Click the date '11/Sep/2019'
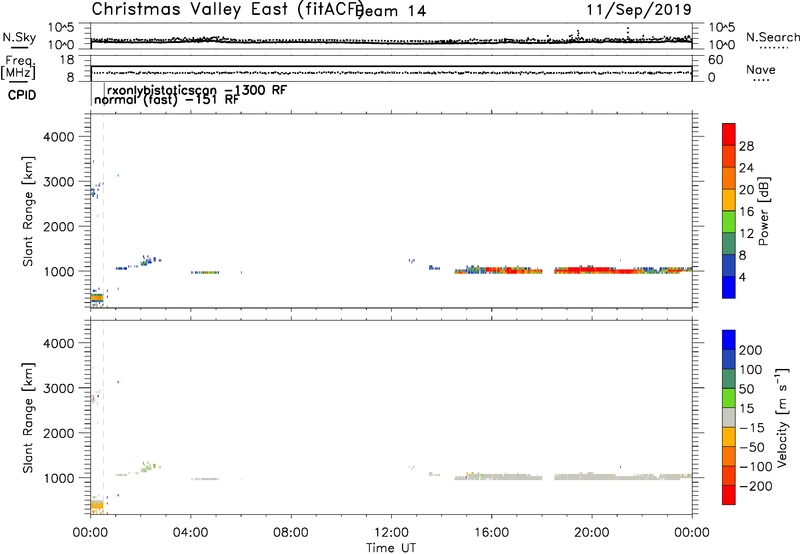 (x=639, y=10)
